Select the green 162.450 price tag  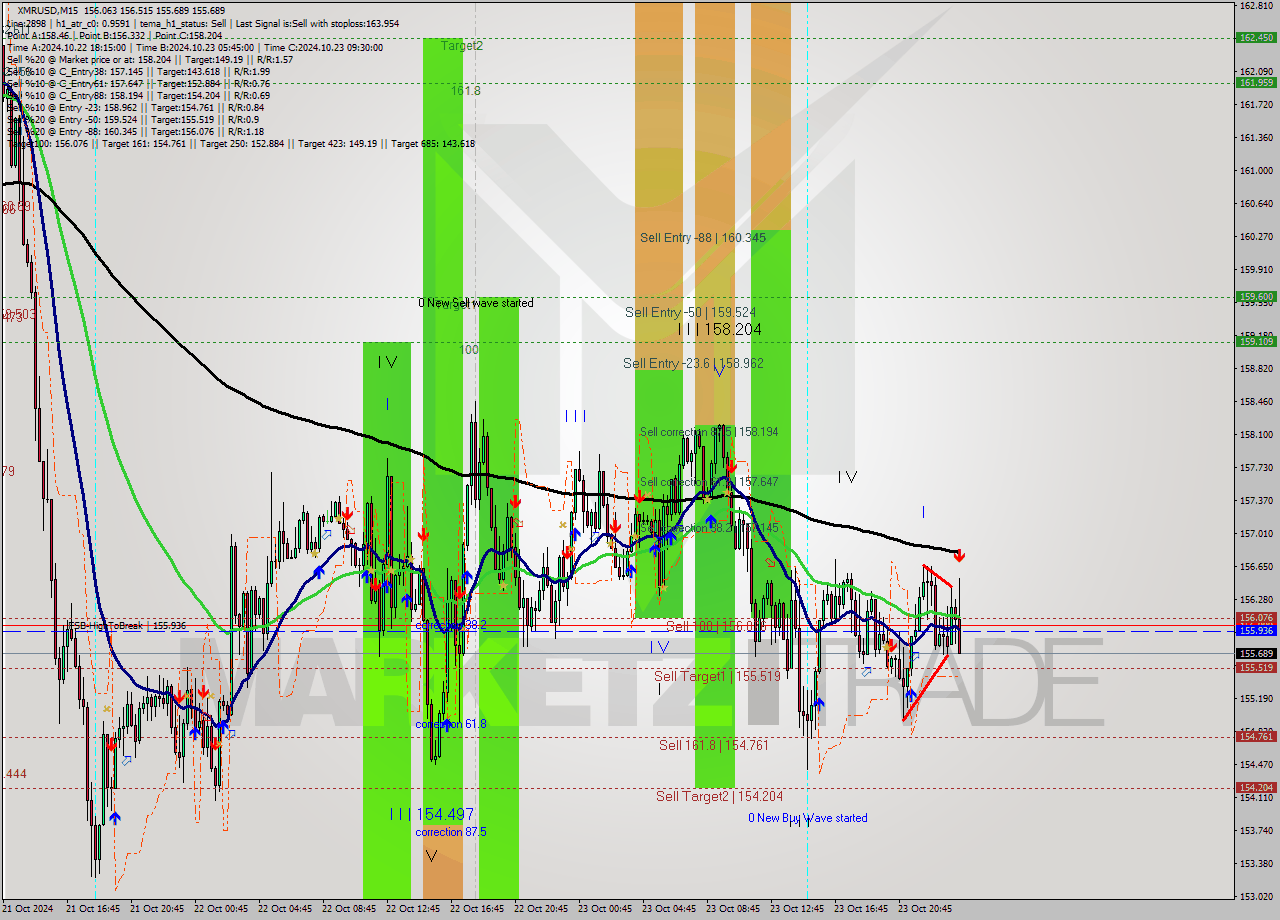[1256, 38]
